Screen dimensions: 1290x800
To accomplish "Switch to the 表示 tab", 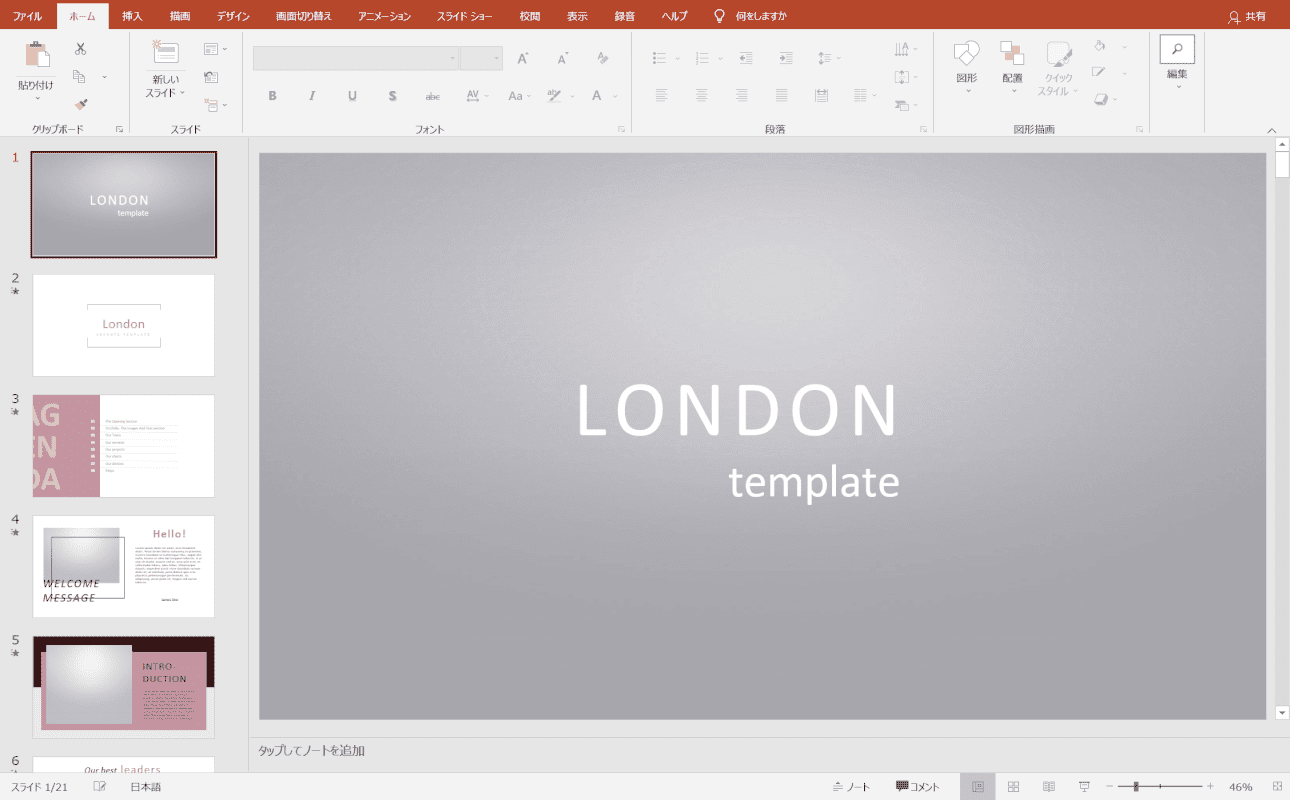I will [577, 16].
